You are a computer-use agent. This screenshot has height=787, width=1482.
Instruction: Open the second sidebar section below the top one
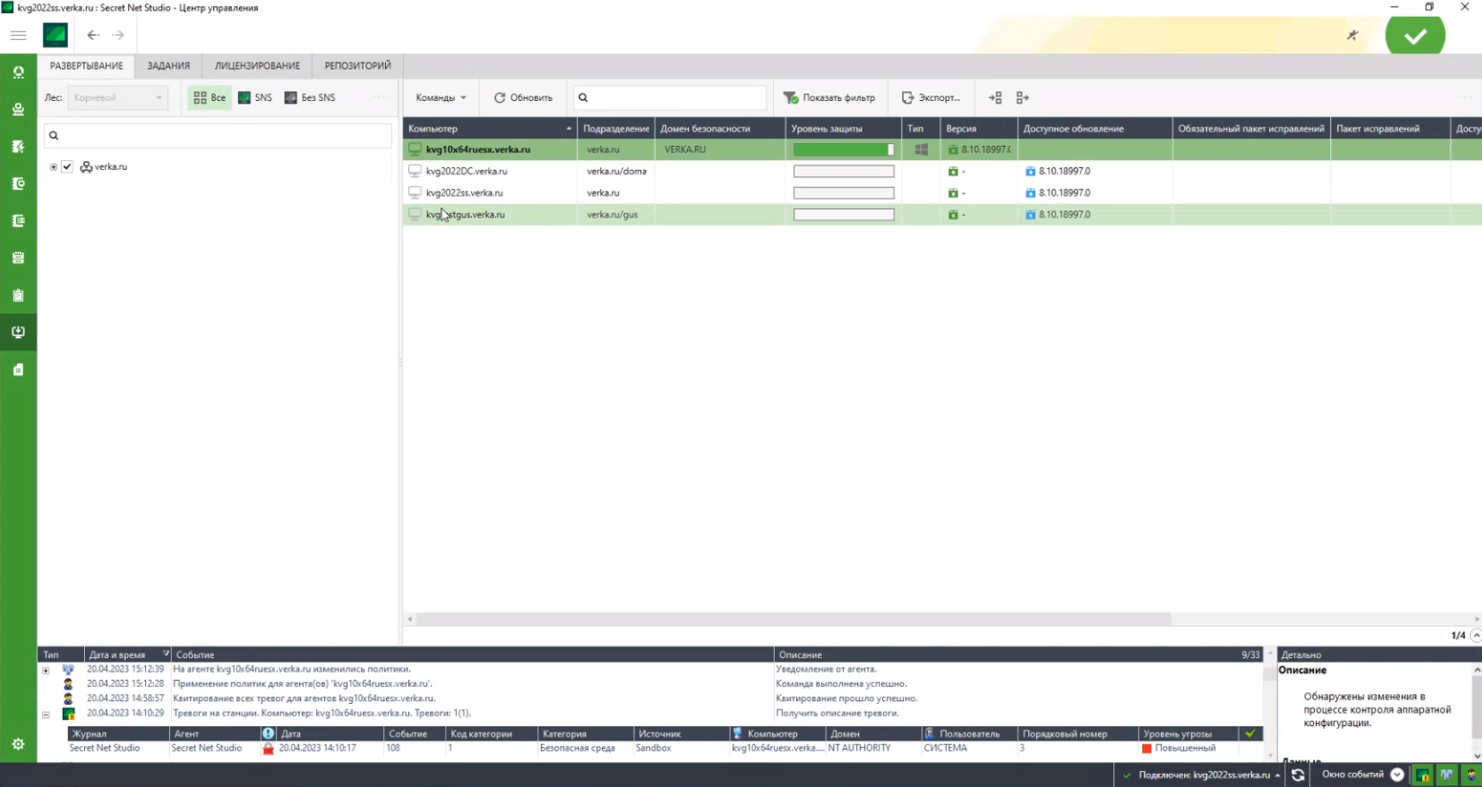tap(18, 110)
